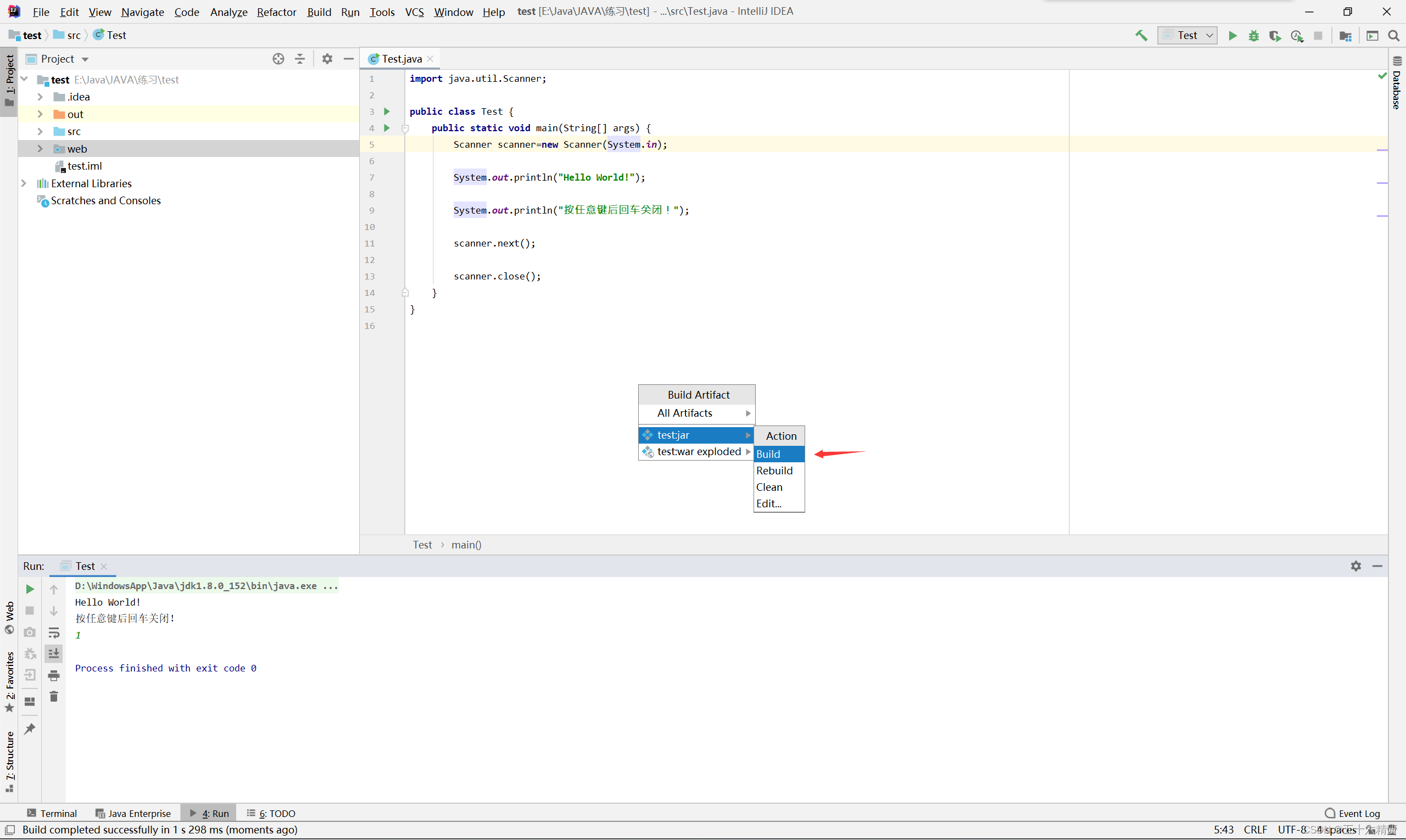Viewport: 1406px width, 840px height.
Task: Click the Locate target icon in Project panel
Action: point(278,59)
